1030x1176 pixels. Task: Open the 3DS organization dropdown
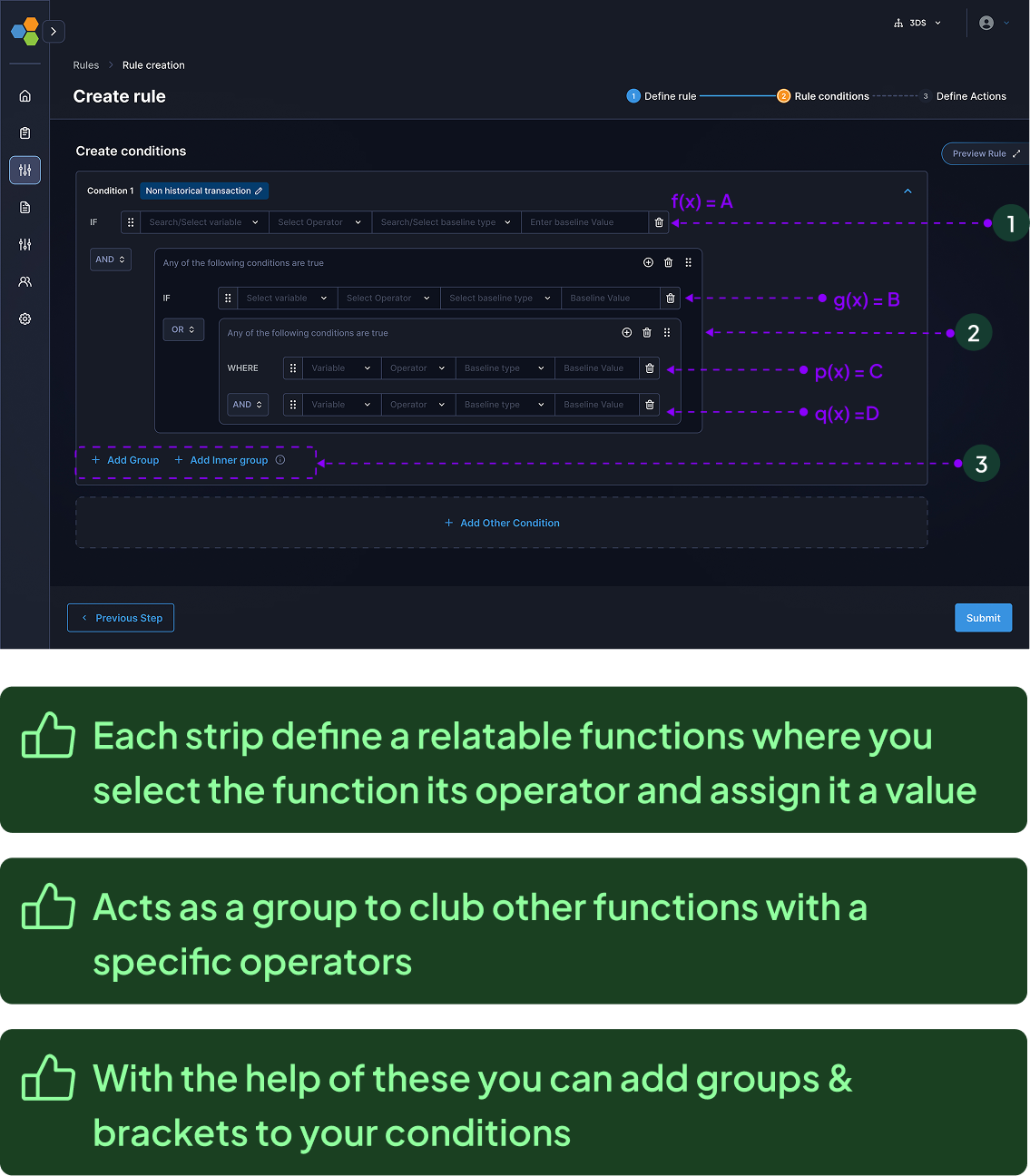(x=917, y=24)
